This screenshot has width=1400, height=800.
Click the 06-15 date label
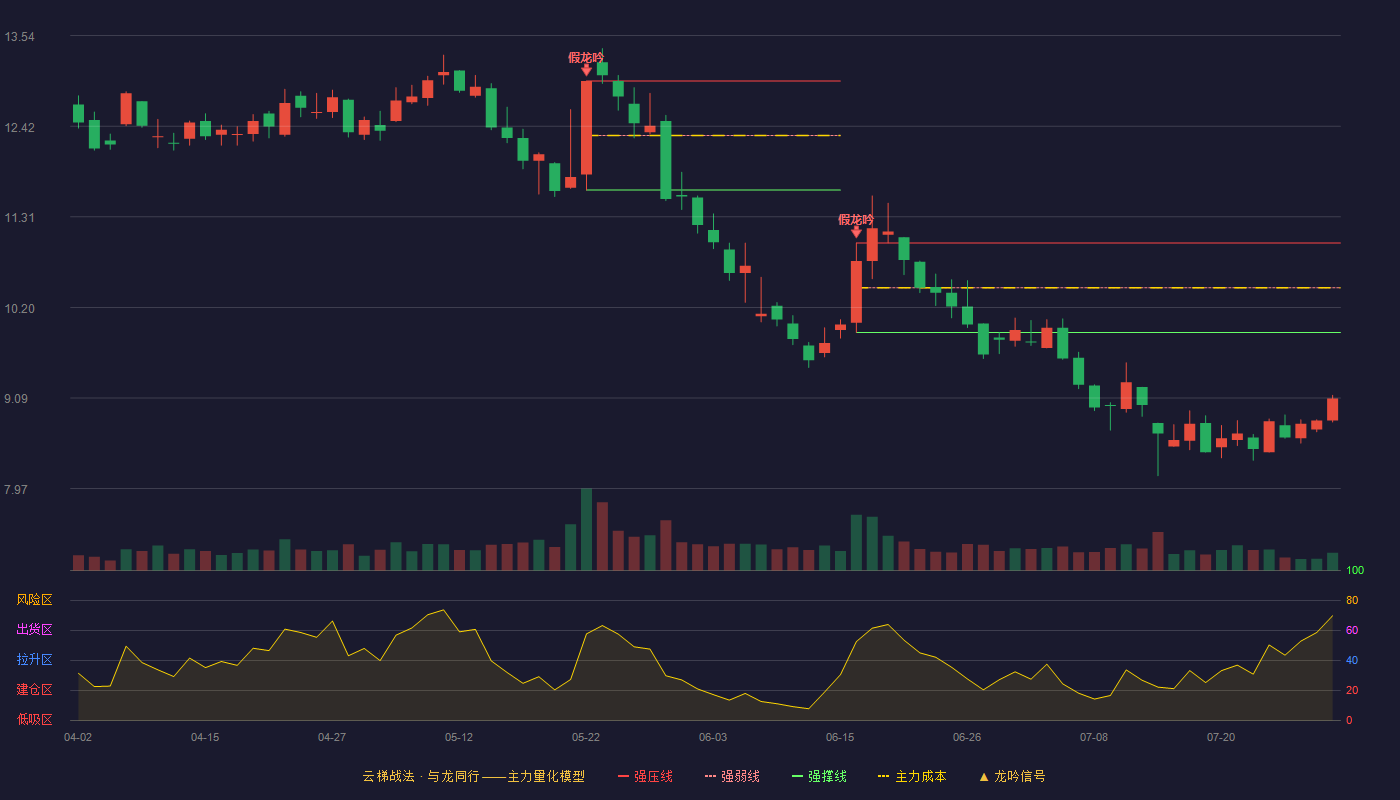click(x=840, y=737)
